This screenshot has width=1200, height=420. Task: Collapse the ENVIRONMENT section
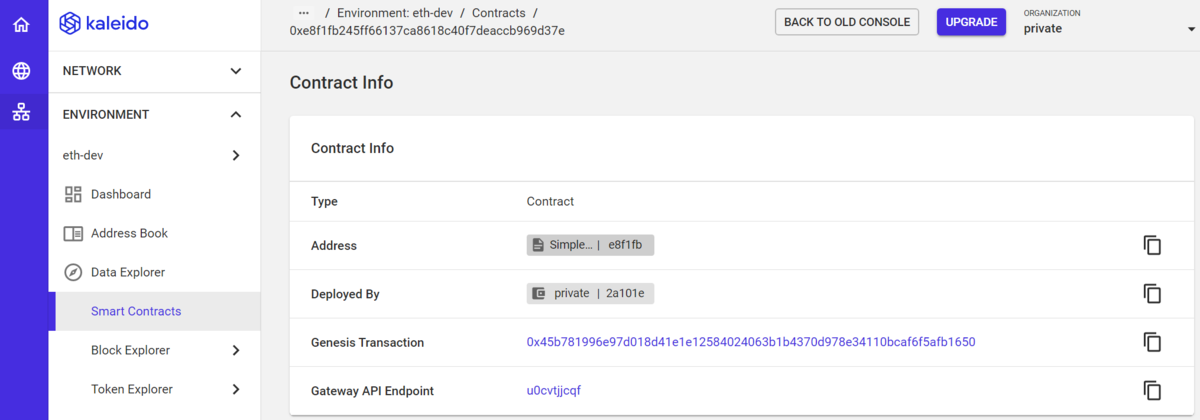coord(236,115)
